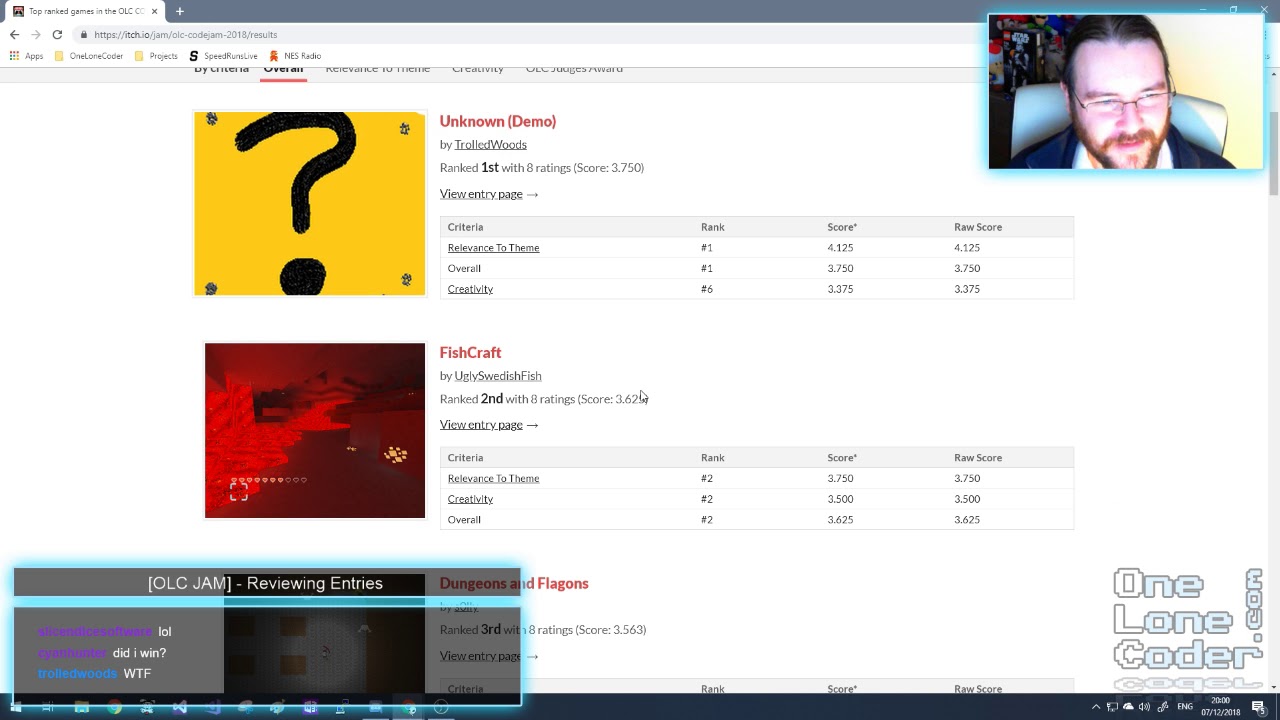
Task: View entry page for Unknown (Demo)
Action: pos(489,194)
